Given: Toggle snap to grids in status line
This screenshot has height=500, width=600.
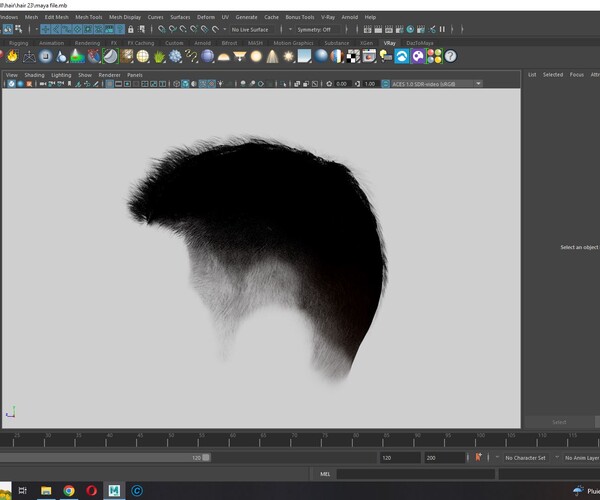Looking at the screenshot, I should tap(162, 29).
